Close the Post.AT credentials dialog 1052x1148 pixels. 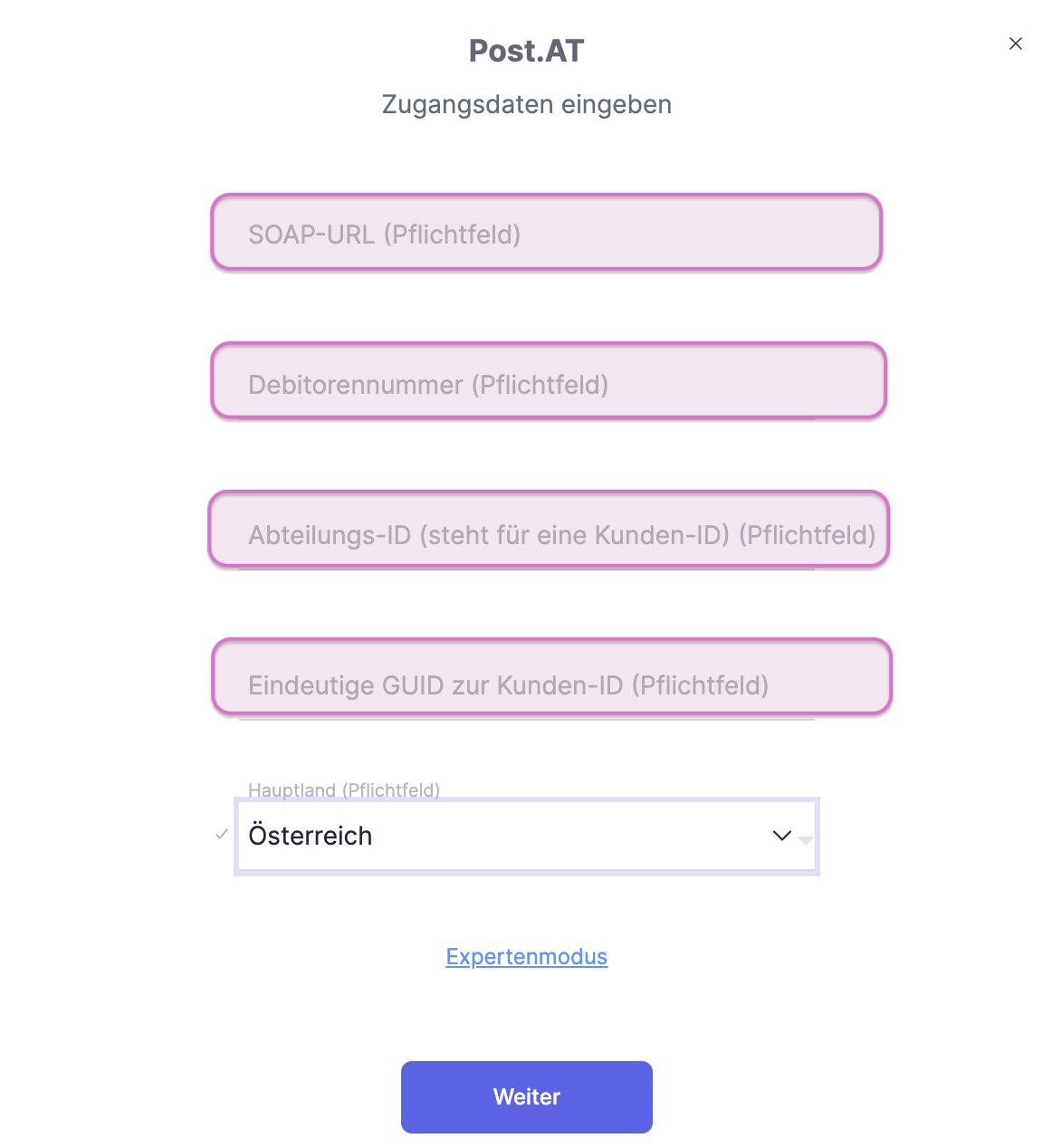click(1015, 43)
